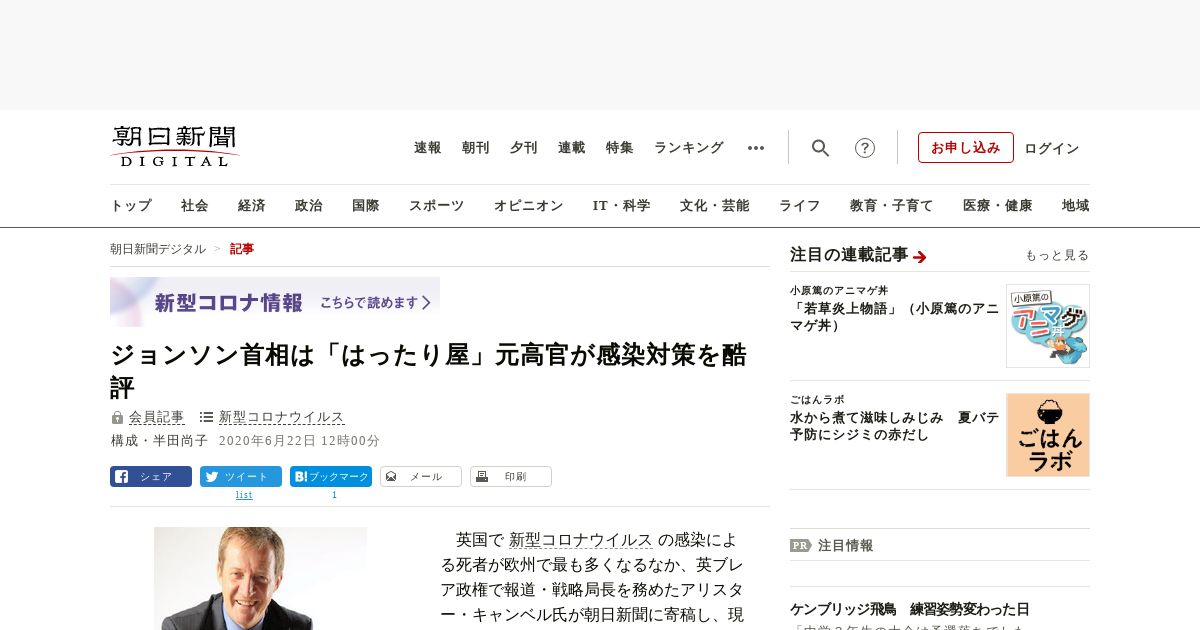Screen dimensions: 1200x630
Task: Click the red arrow beside 注目の連載記事
Action: pyautogui.click(x=920, y=257)
